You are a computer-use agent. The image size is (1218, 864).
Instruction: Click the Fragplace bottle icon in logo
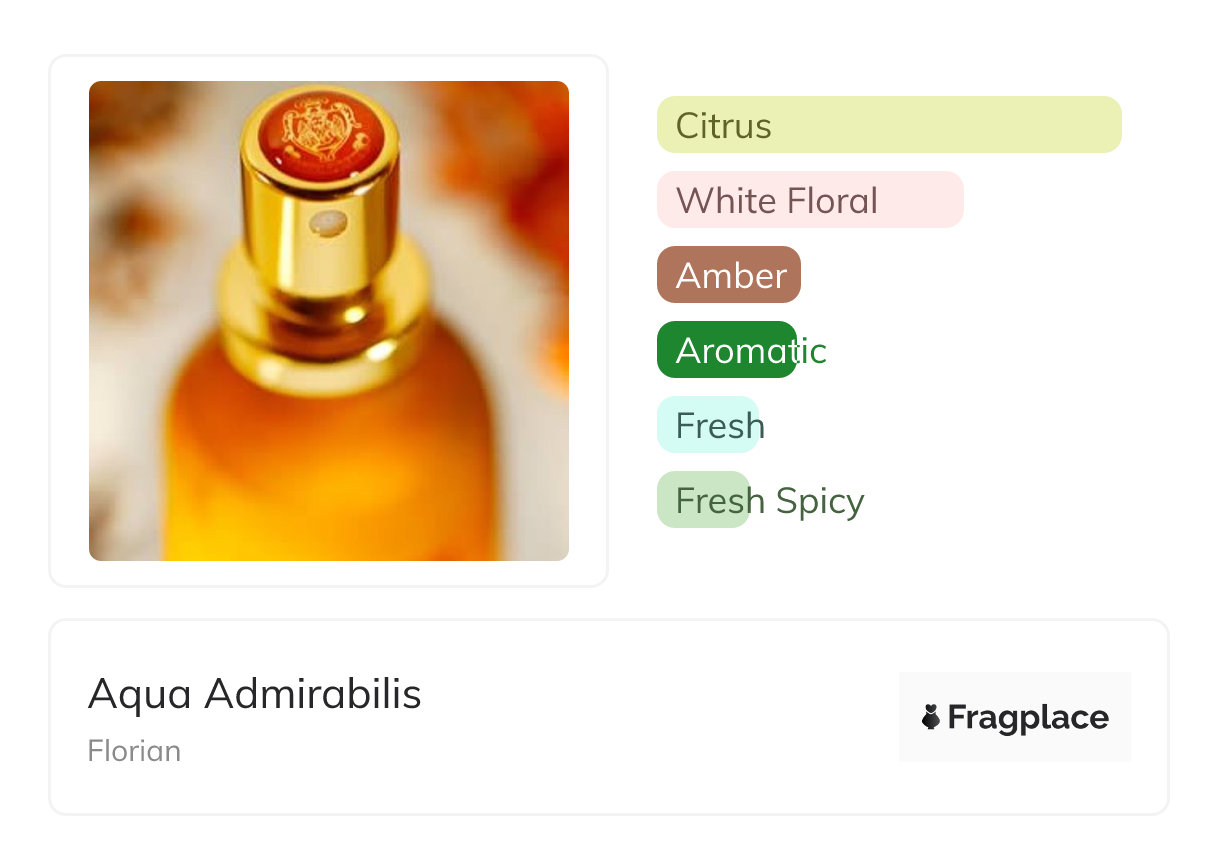pos(931,717)
